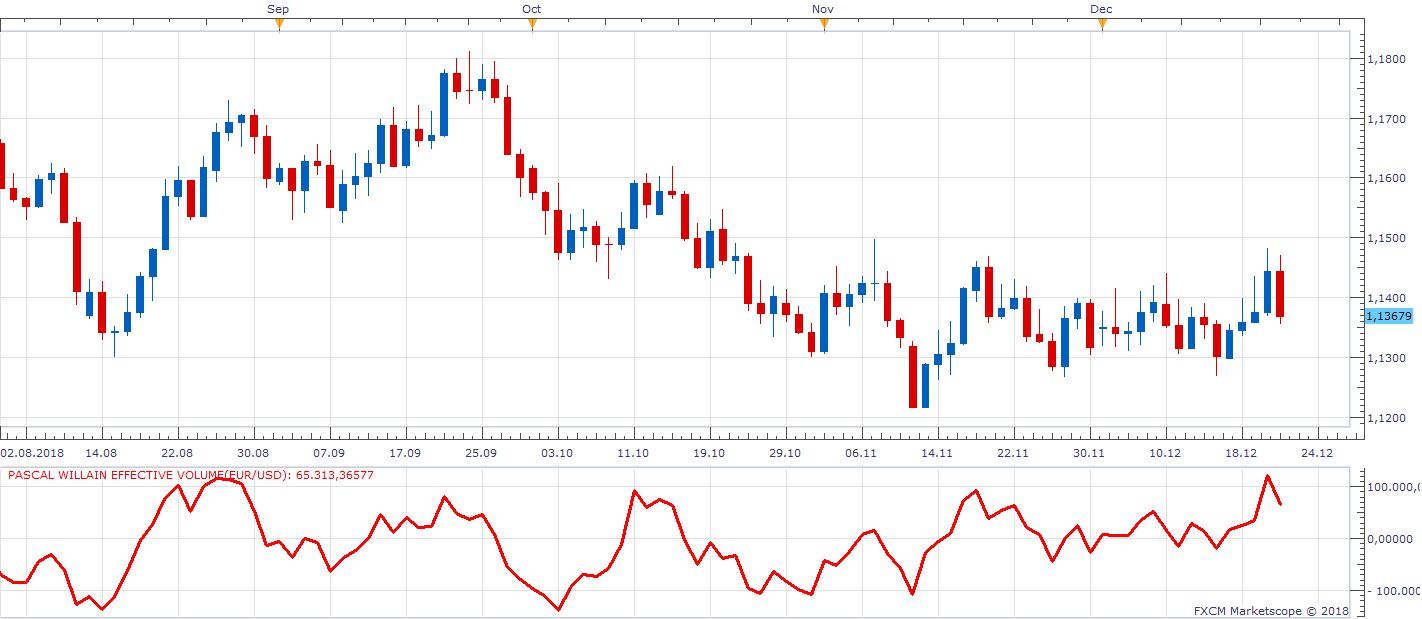Click the 17.09 date axis label

coord(405,453)
